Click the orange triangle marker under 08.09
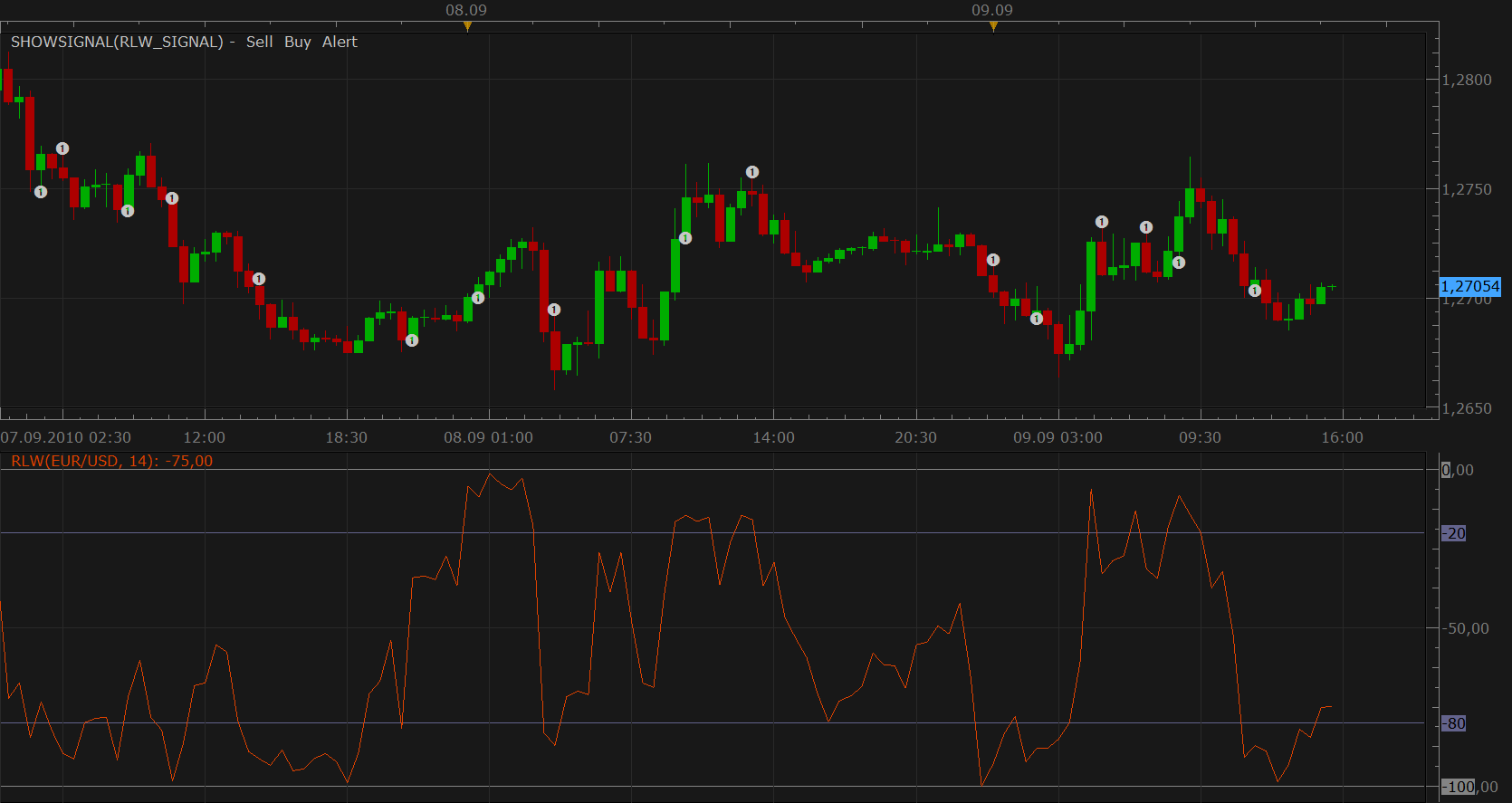Image resolution: width=1512 pixels, height=803 pixels. pos(467,26)
